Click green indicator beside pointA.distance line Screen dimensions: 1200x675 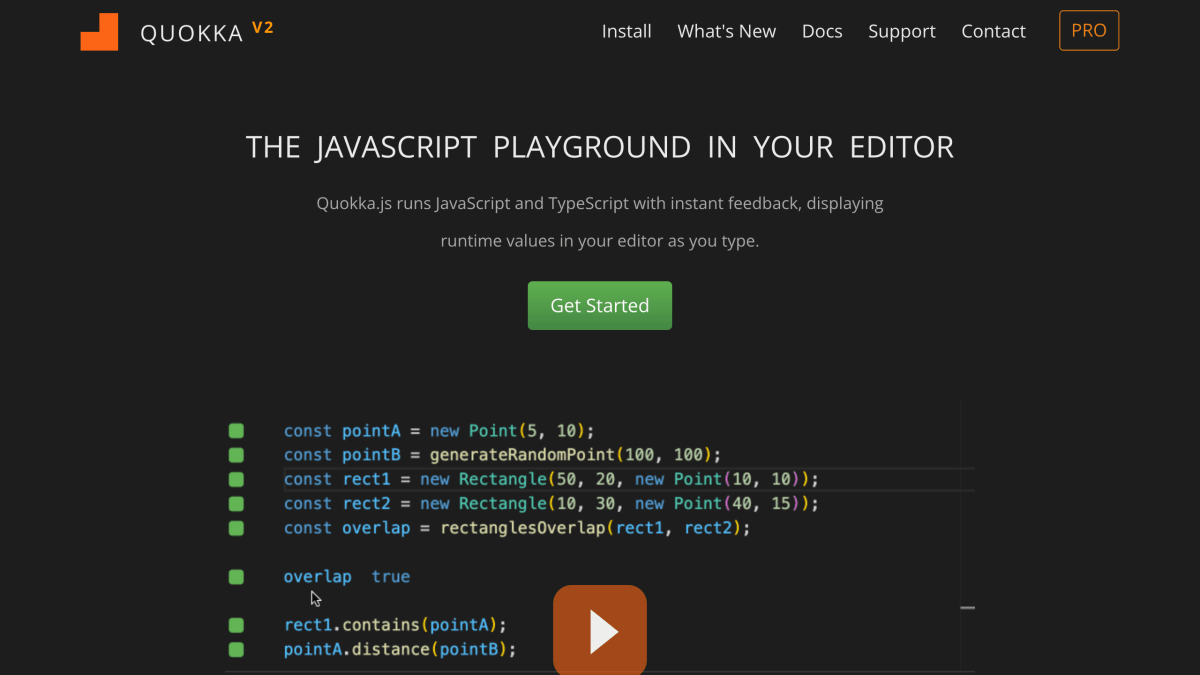[x=236, y=649]
